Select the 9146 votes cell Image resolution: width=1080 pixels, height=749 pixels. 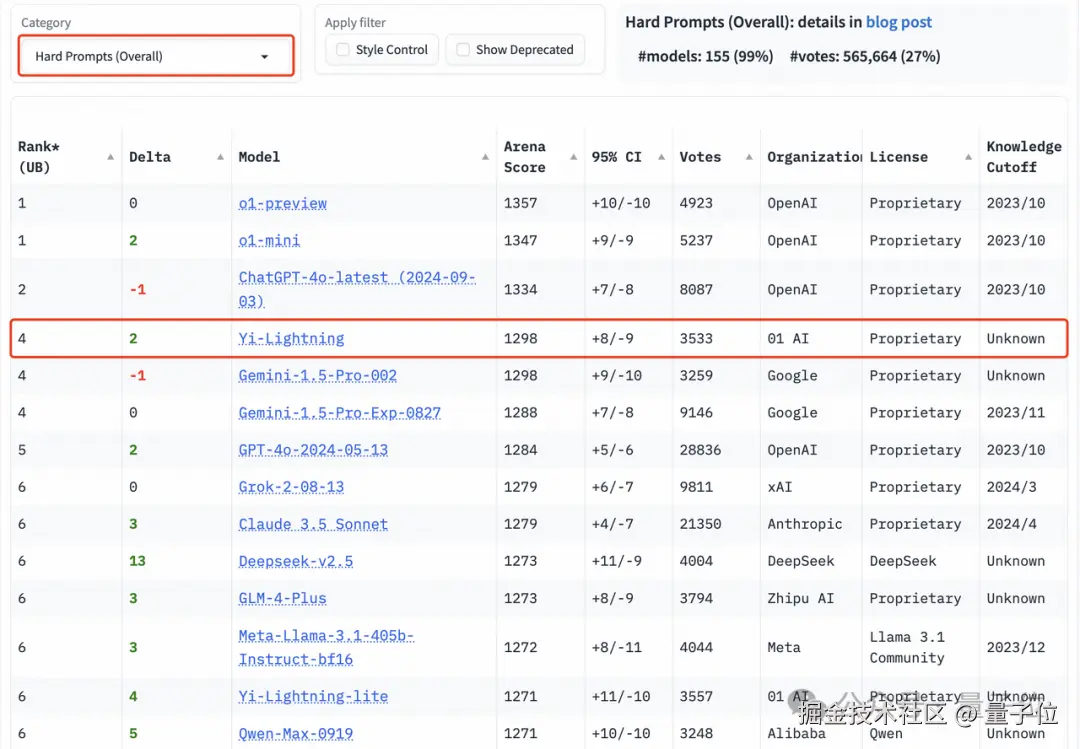pyautogui.click(x=696, y=413)
